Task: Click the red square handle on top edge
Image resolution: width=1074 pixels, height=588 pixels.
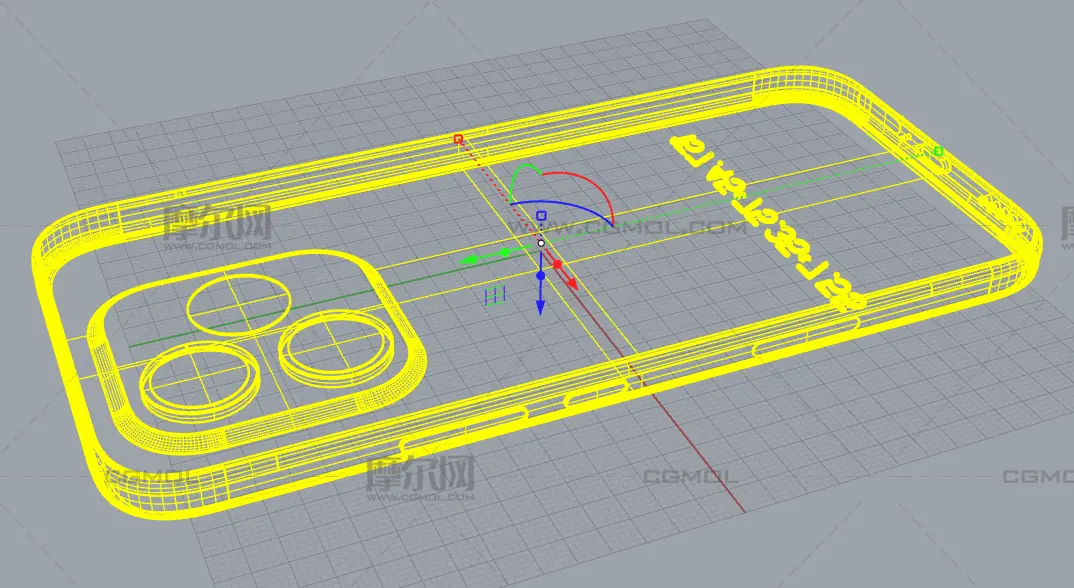Action: [459, 139]
